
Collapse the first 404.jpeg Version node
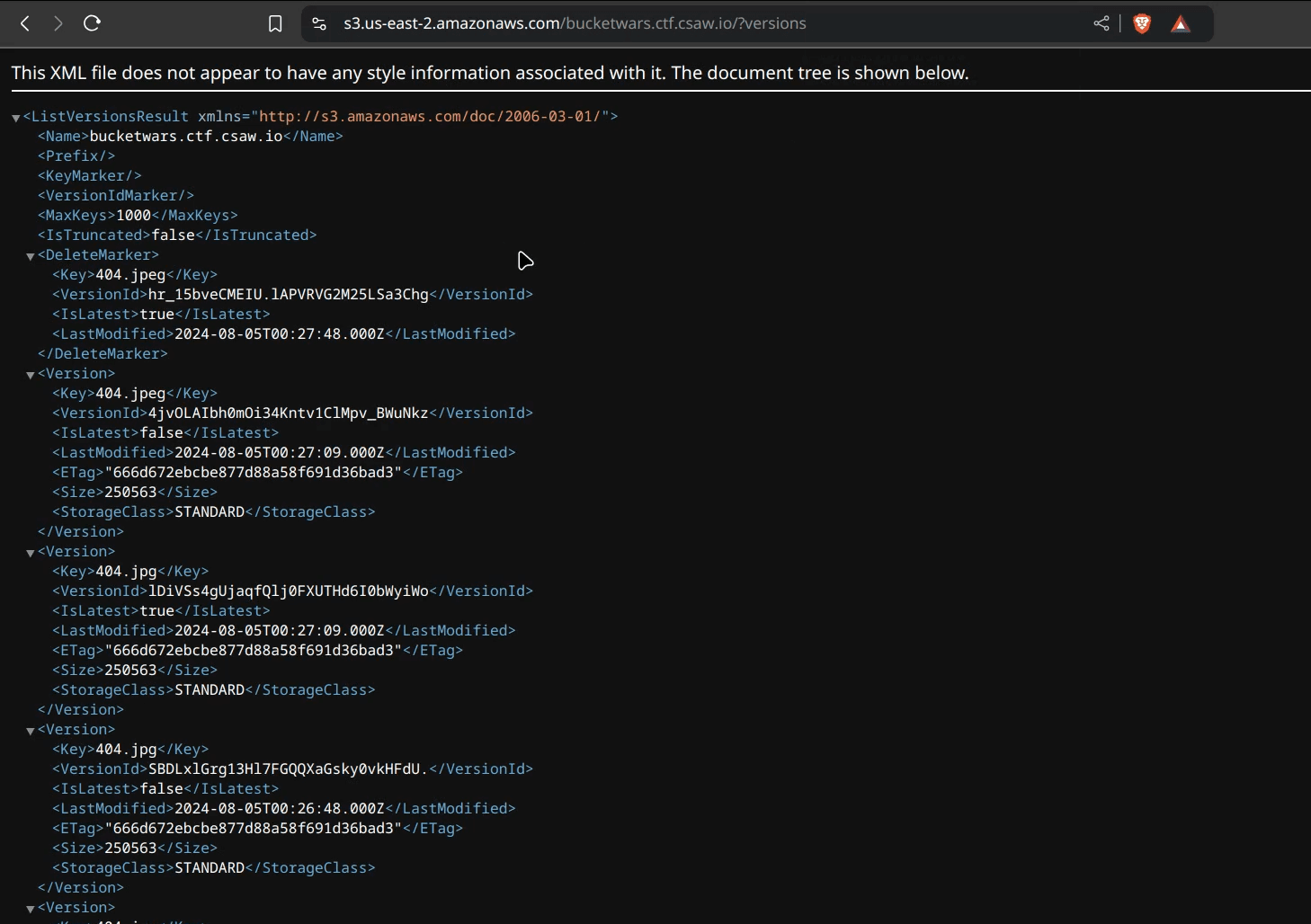pyautogui.click(x=30, y=375)
